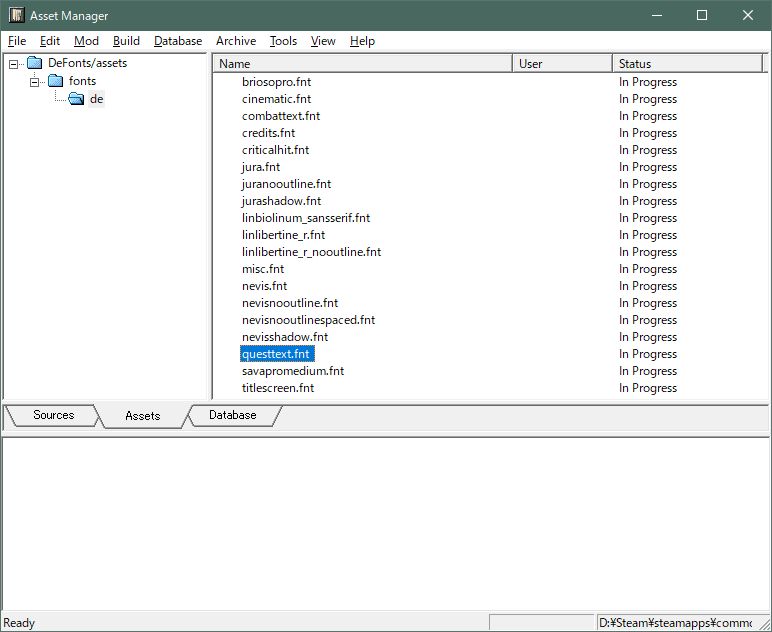772x632 pixels.
Task: Select titlescreen.fnt in the file list
Action: (278, 388)
